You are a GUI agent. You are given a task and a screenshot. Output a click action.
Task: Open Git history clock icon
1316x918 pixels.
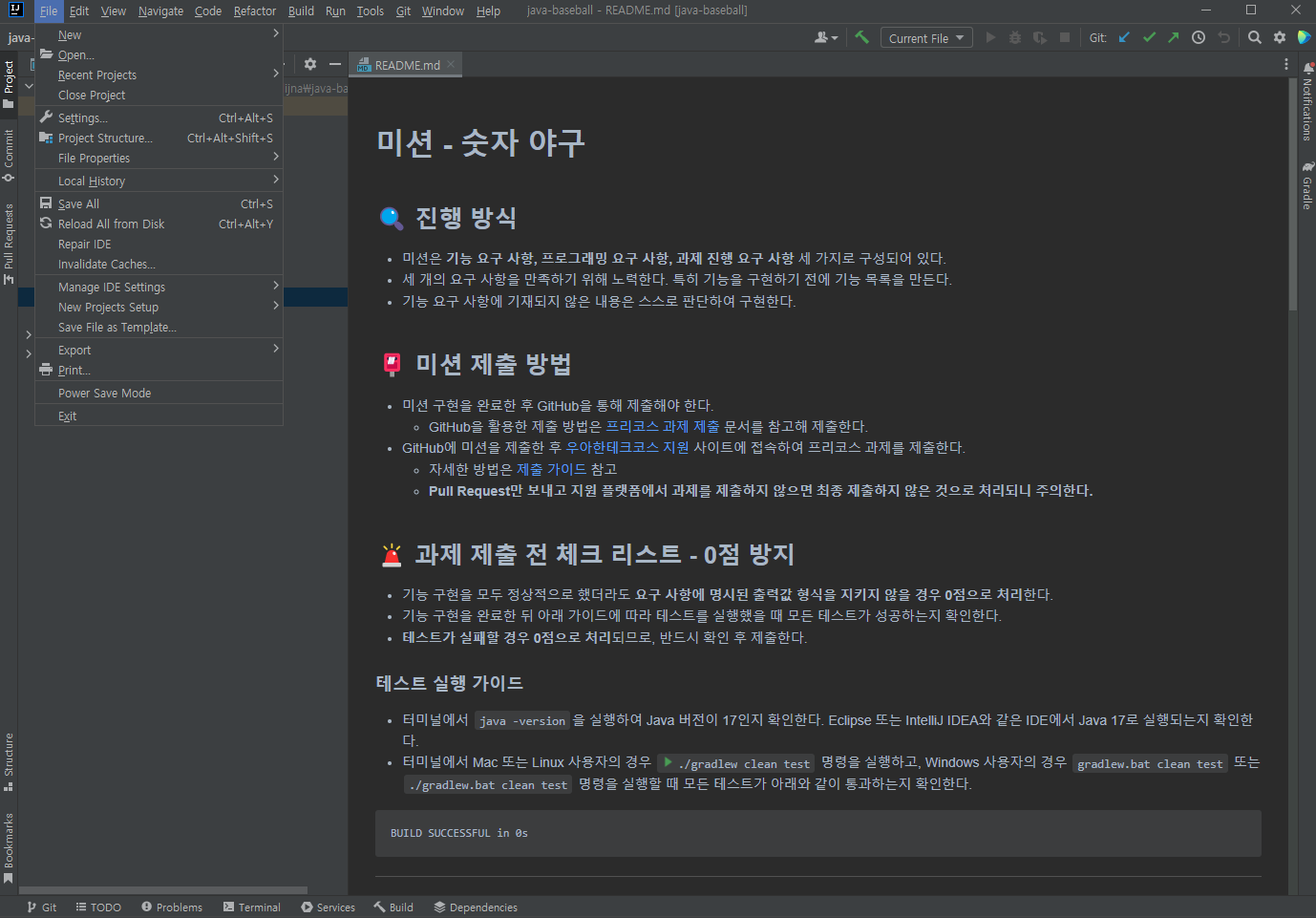[x=1199, y=37]
